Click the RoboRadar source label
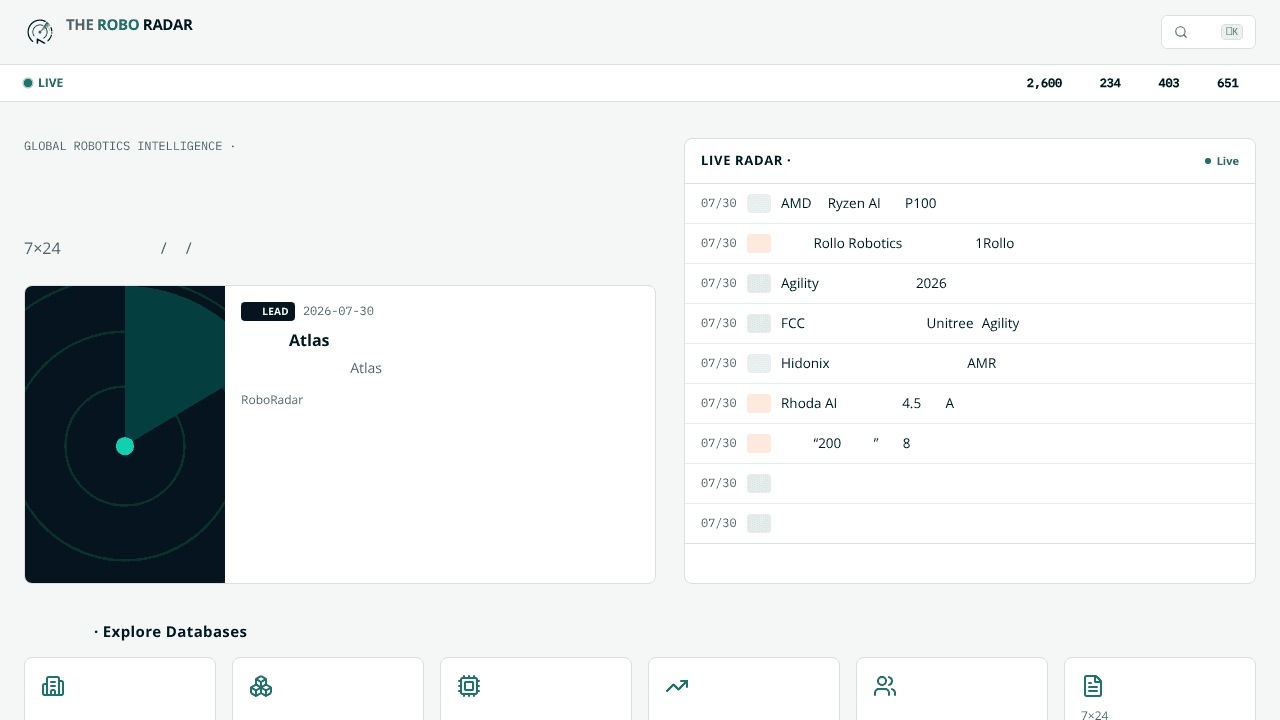1280x720 pixels. tap(272, 400)
